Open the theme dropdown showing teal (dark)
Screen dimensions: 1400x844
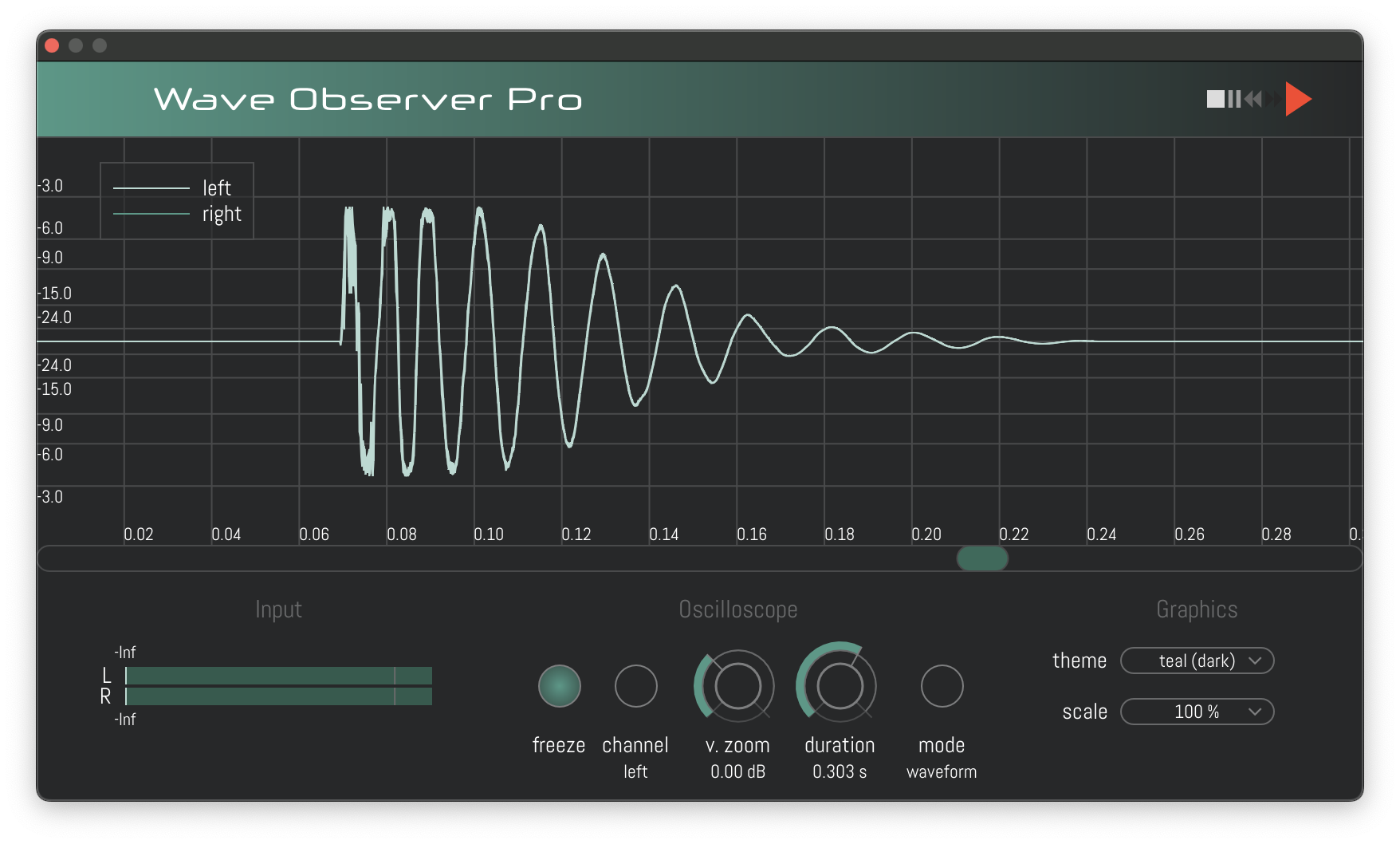(x=1197, y=661)
